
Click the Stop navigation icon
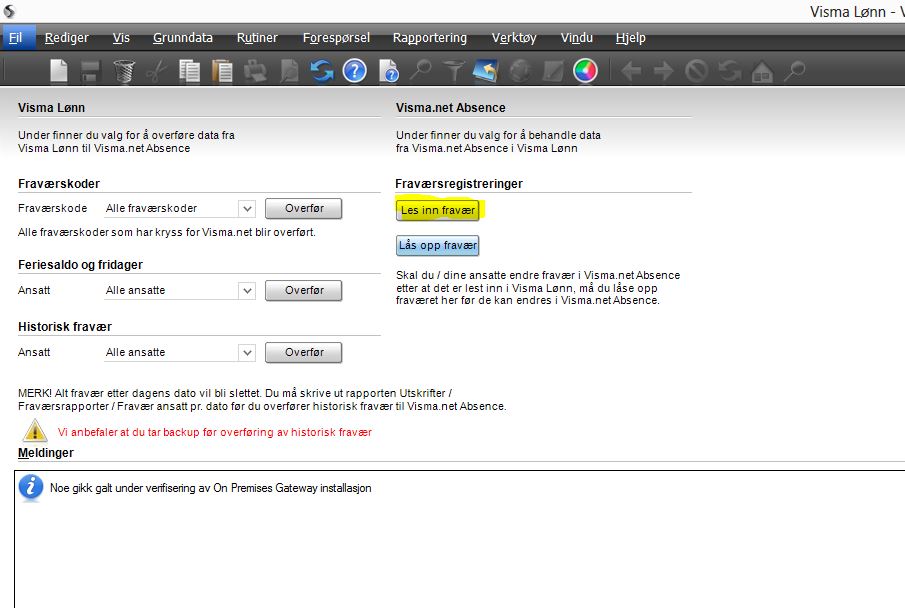pos(697,71)
